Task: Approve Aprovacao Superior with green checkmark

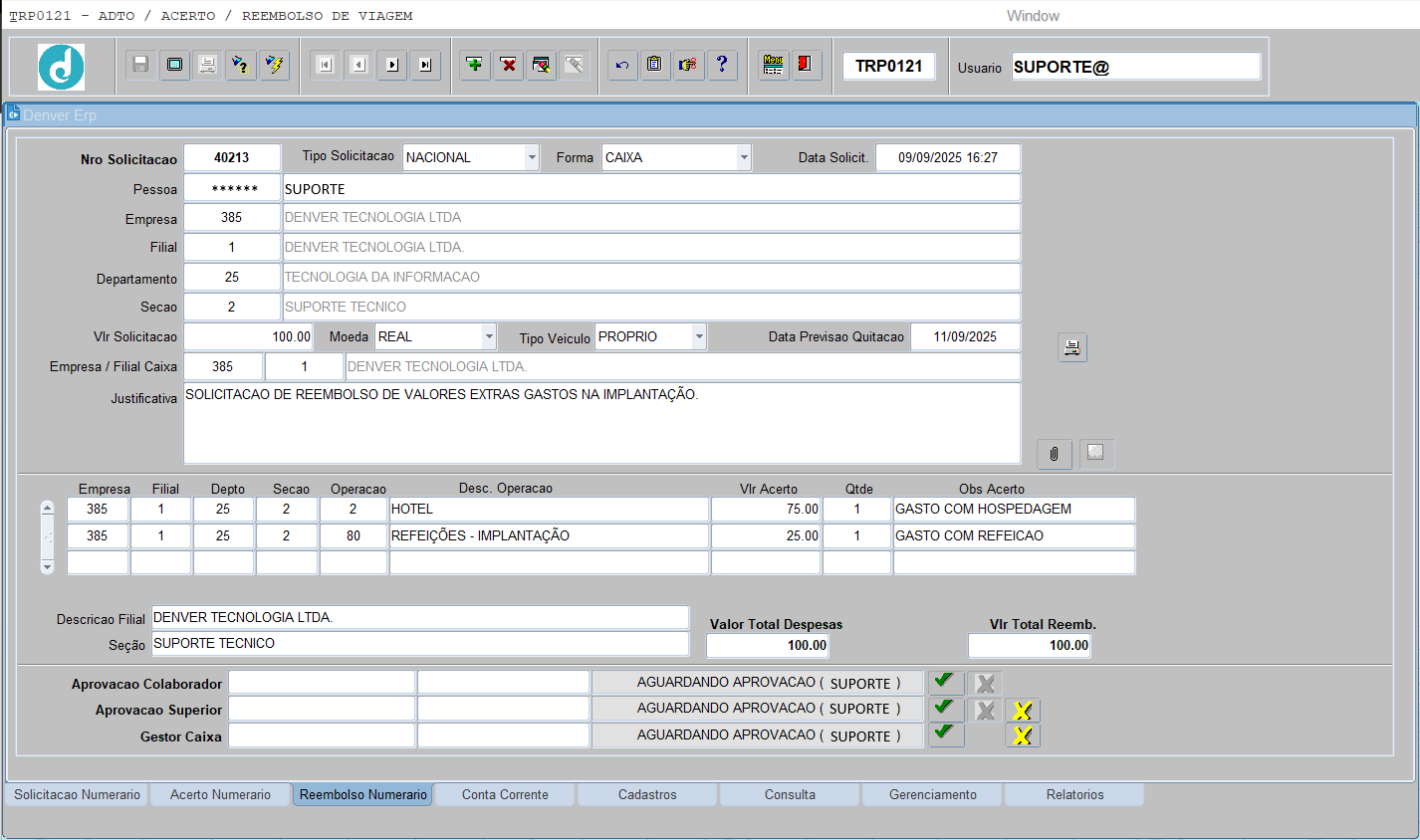Action: [x=945, y=709]
